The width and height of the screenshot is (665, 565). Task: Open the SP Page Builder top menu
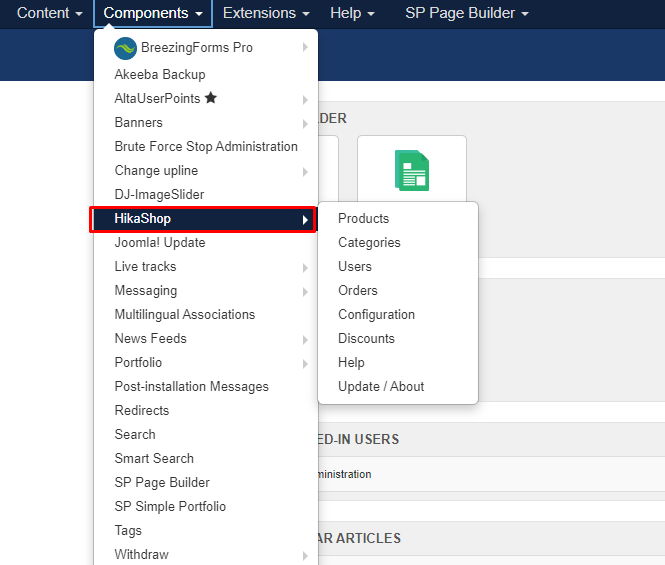coord(467,13)
